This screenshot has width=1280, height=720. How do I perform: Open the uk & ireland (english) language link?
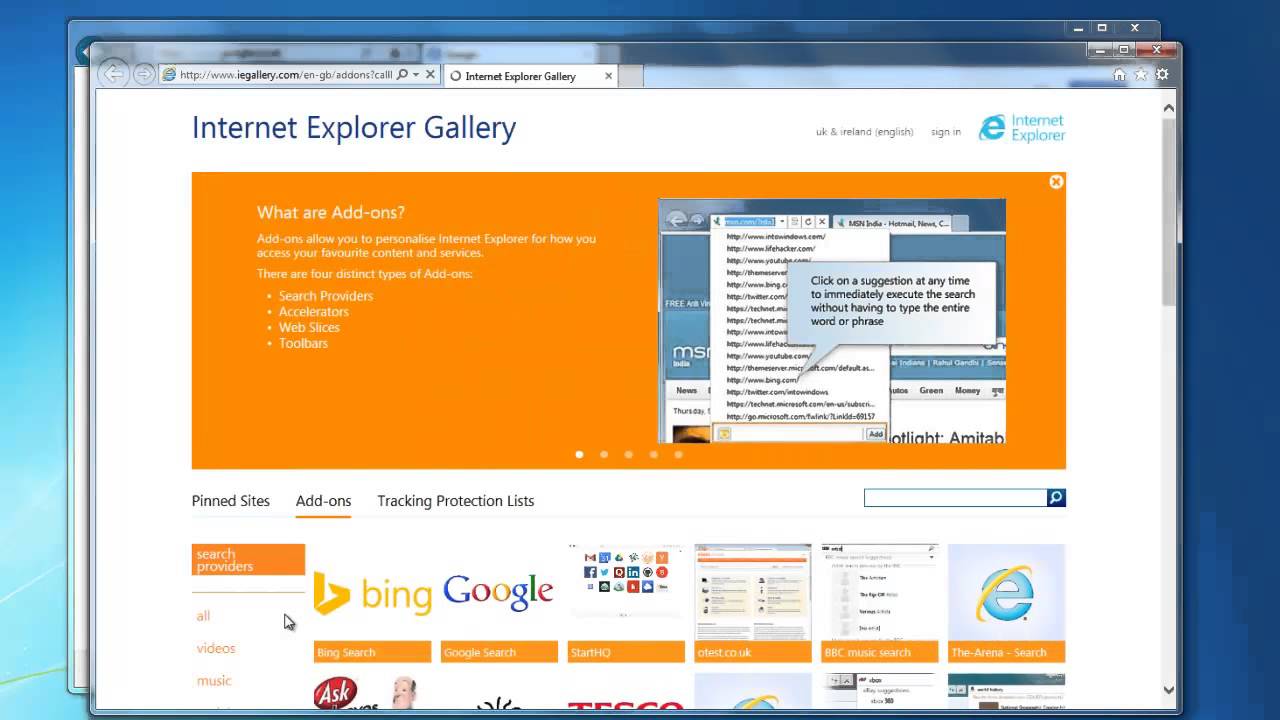point(864,132)
